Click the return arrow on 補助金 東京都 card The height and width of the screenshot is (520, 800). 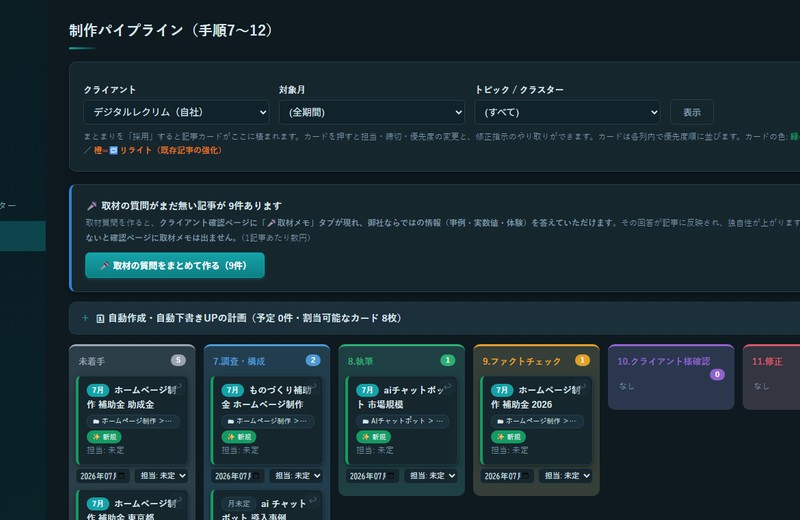pos(179,501)
